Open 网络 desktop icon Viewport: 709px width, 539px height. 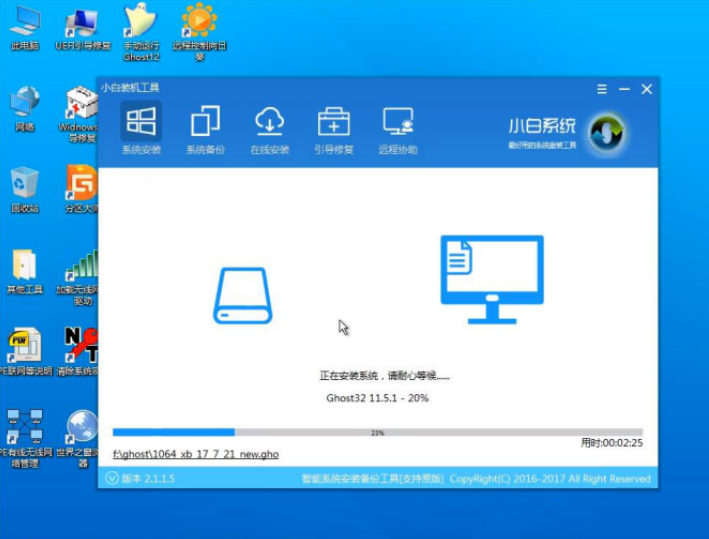click(x=25, y=109)
